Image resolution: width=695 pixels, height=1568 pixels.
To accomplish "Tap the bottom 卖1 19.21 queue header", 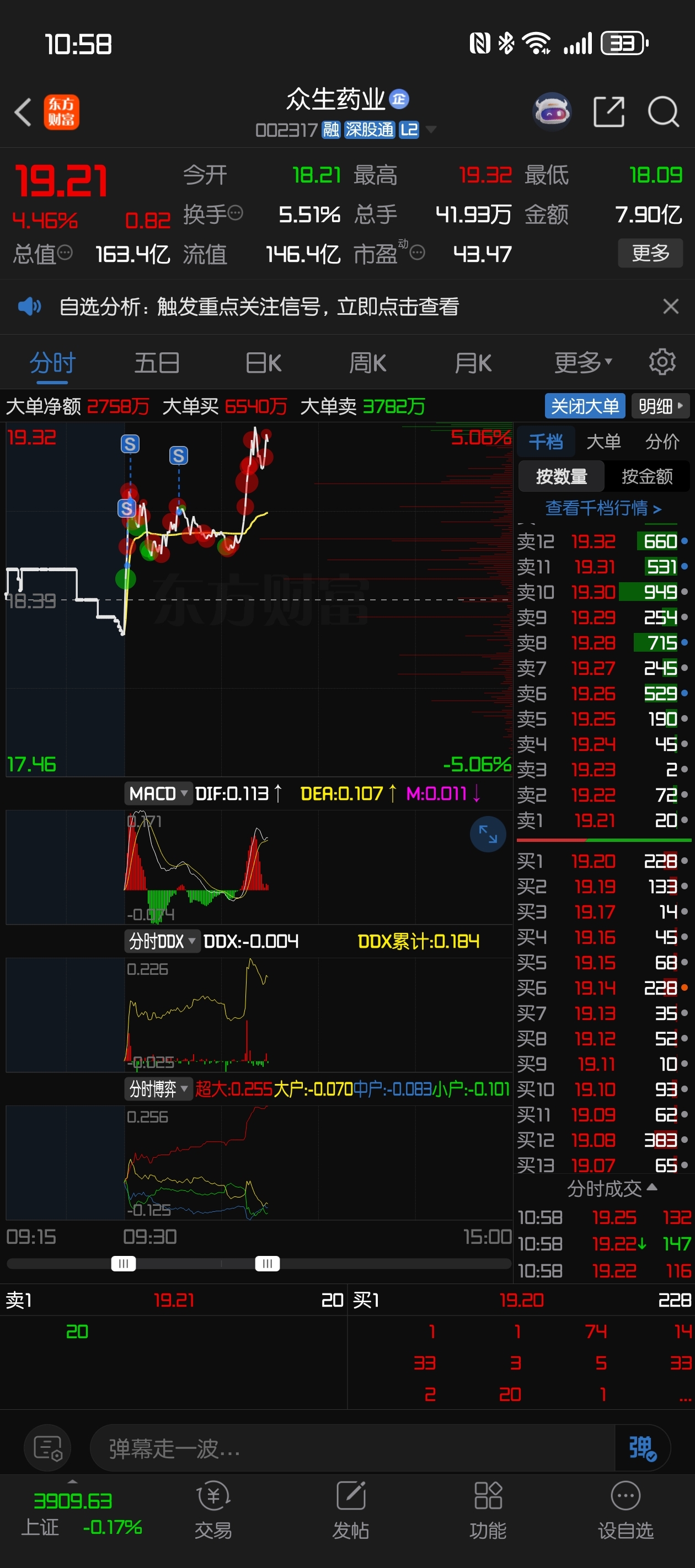I will (x=174, y=1299).
